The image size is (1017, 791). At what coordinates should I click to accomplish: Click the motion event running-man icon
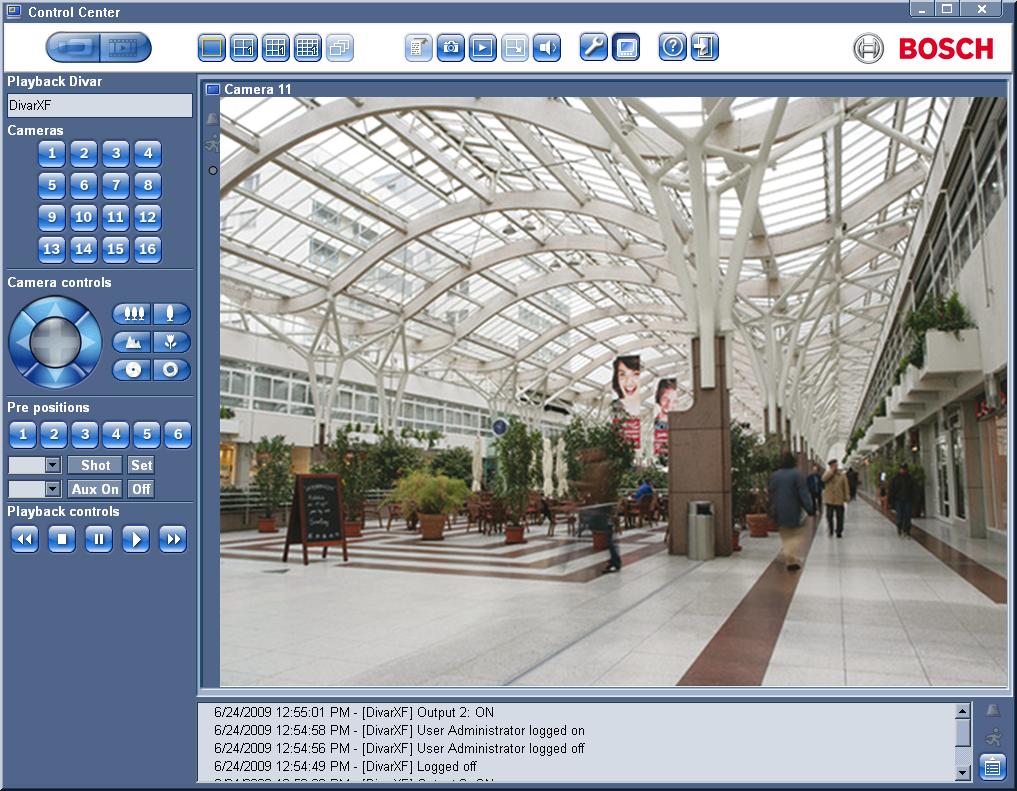(x=992, y=737)
